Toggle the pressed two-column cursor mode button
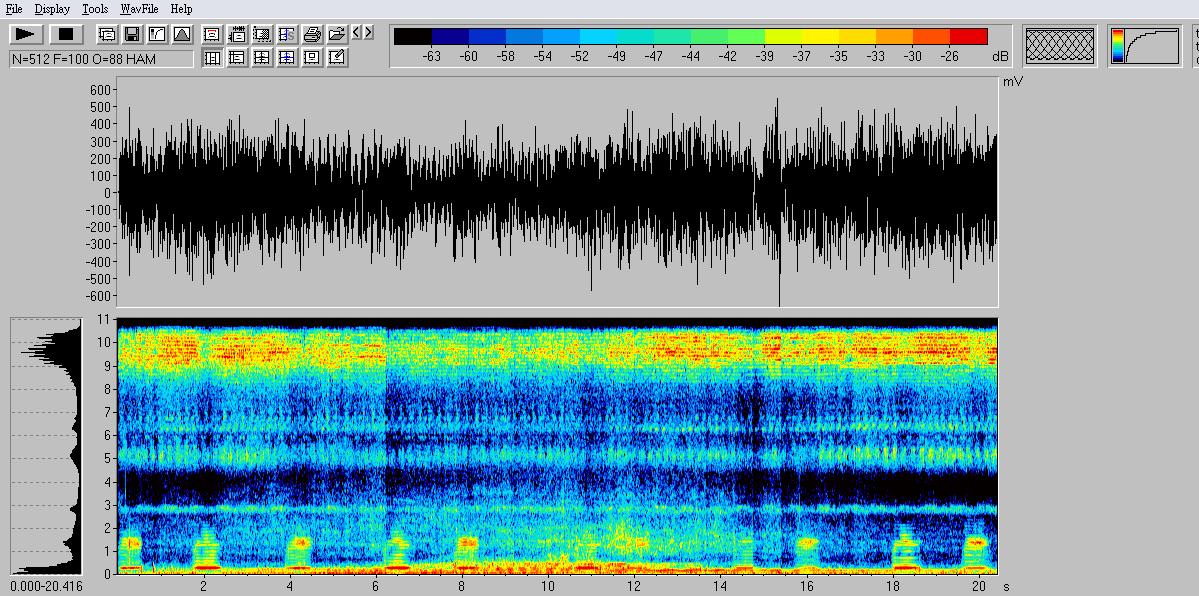This screenshot has width=1199, height=596. coord(212,58)
